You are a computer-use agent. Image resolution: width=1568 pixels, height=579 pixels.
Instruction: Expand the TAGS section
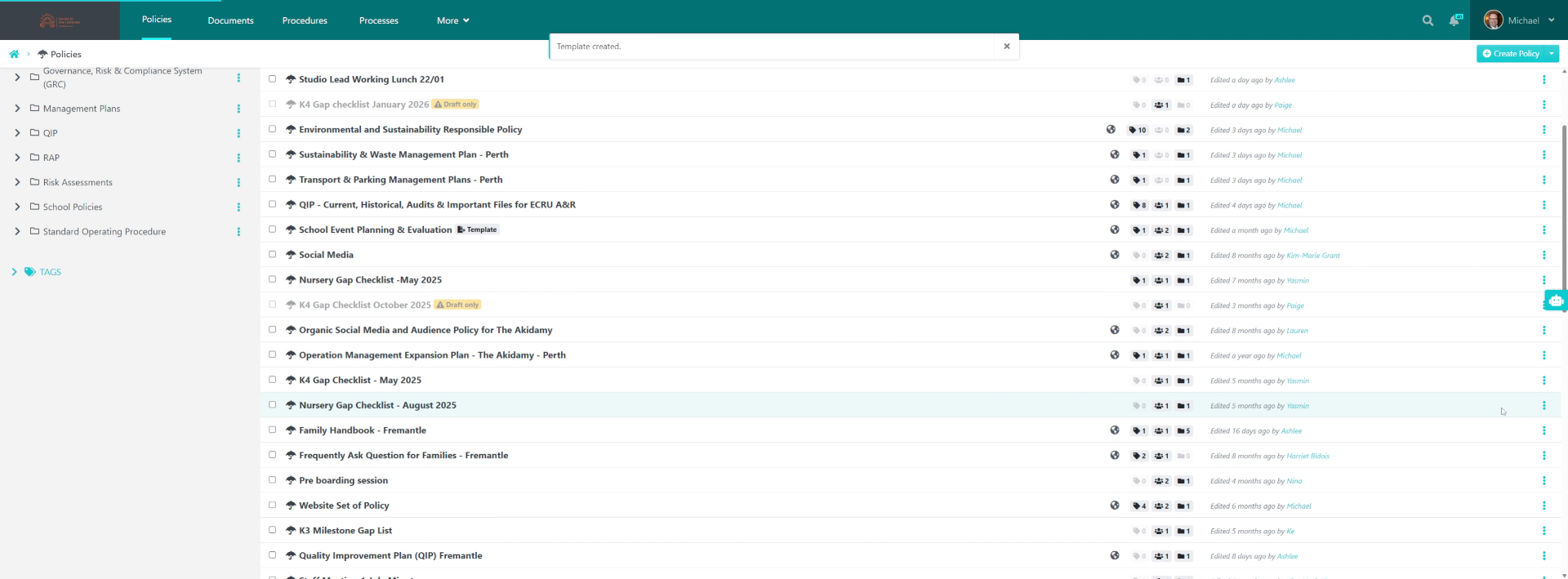pos(14,272)
